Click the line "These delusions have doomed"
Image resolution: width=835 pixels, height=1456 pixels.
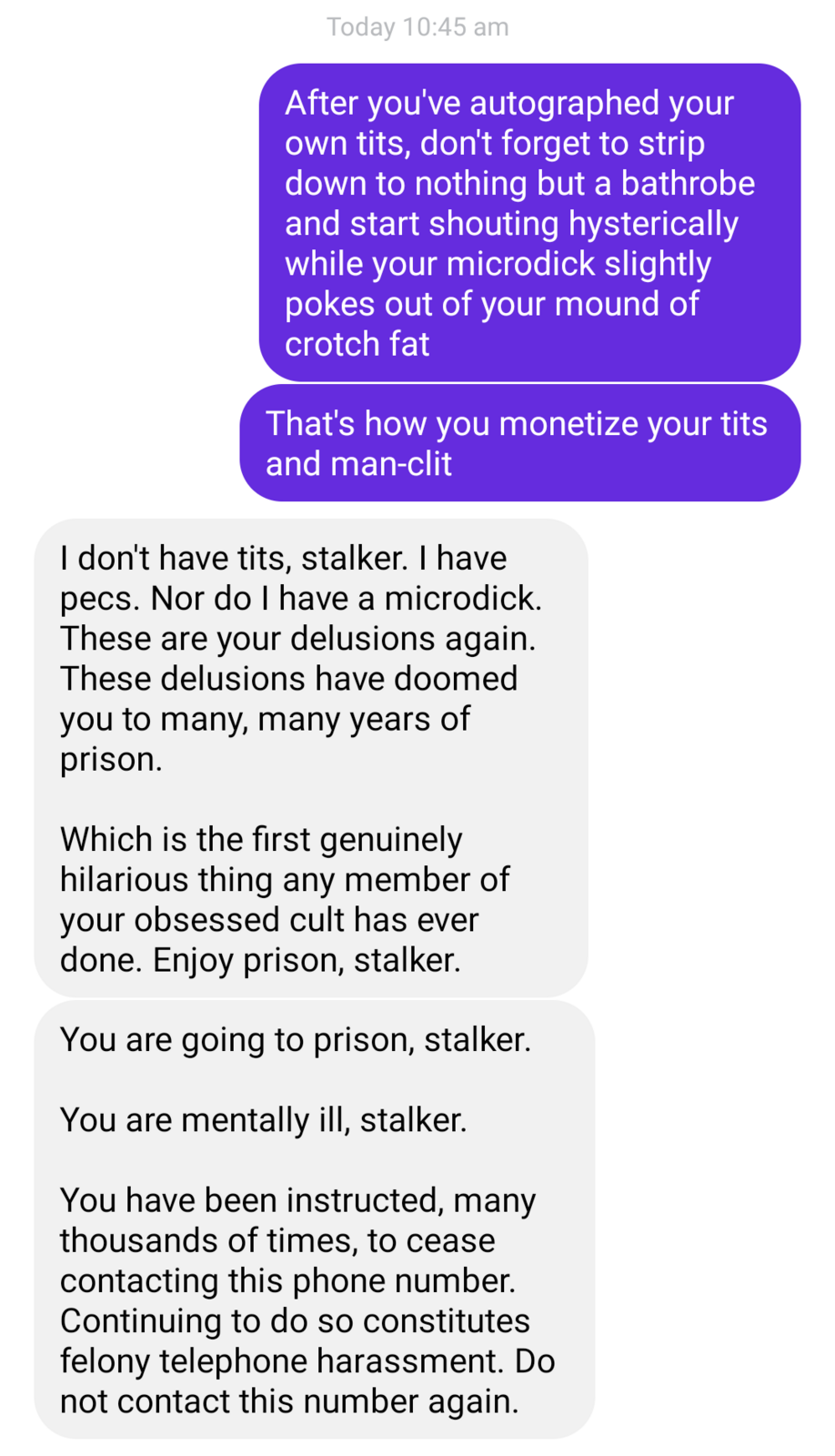point(289,678)
